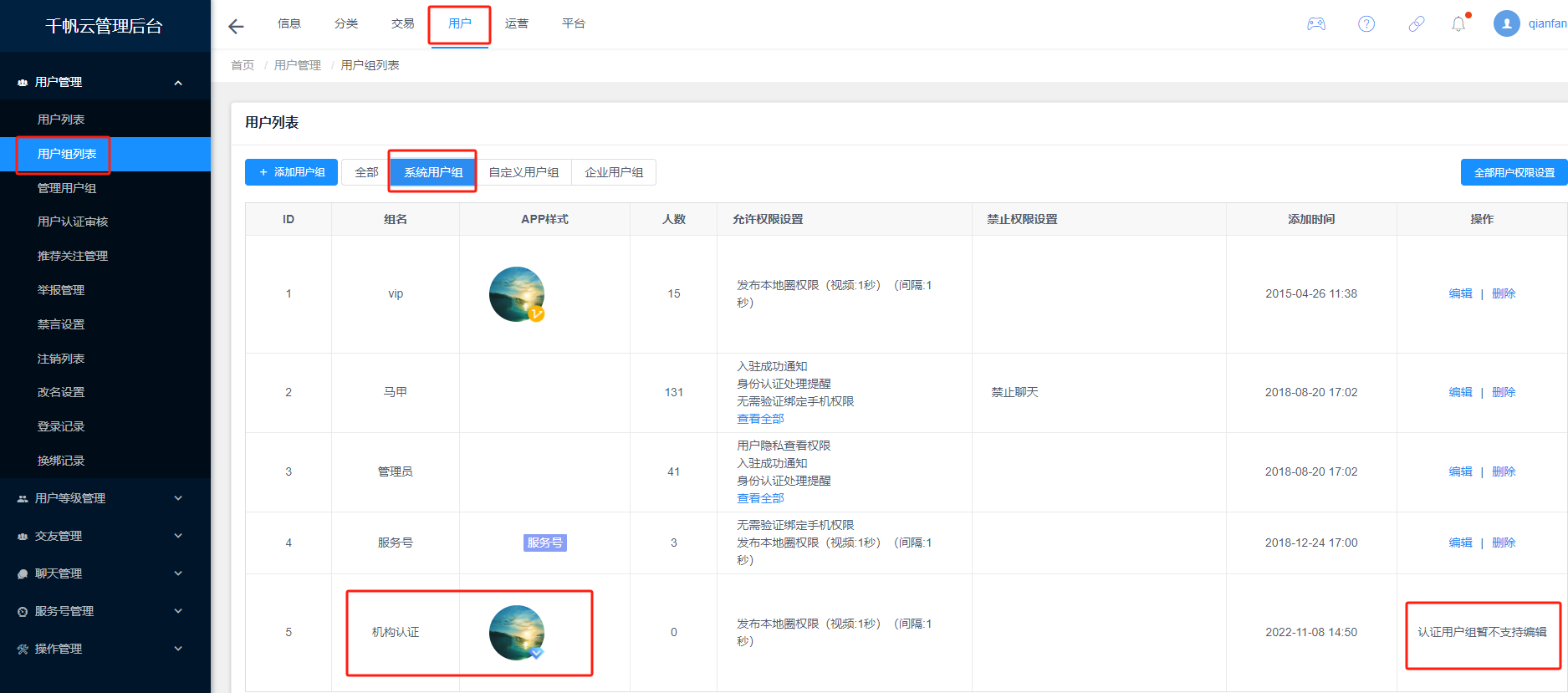The width and height of the screenshot is (1568, 693).
Task: Open 用户列表 in the sidebar
Action: tap(105, 120)
